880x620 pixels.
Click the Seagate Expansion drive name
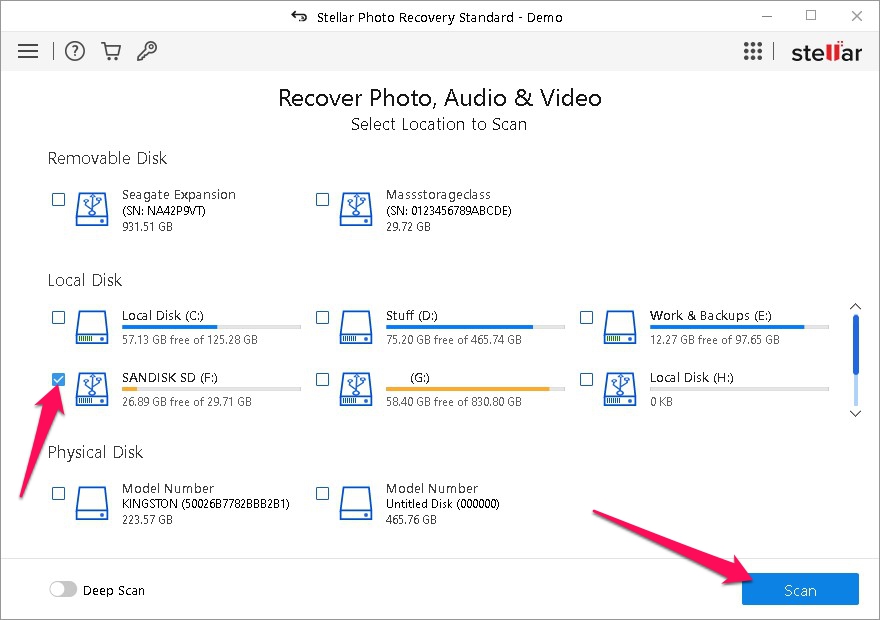[x=178, y=195]
